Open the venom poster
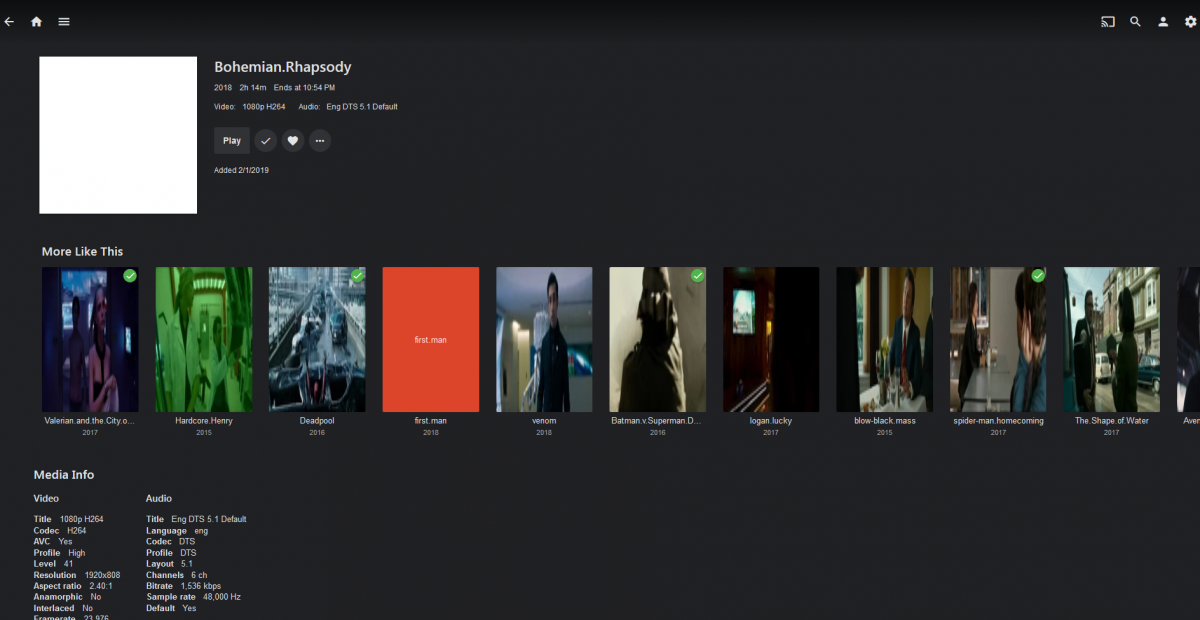 click(544, 339)
